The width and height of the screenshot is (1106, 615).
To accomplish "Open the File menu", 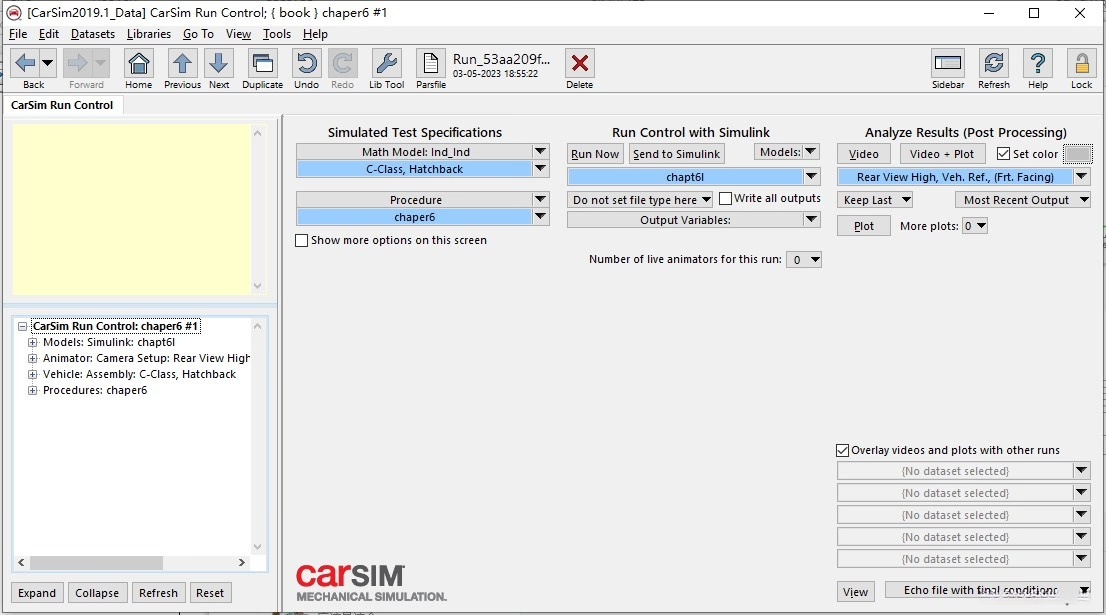I will [18, 34].
